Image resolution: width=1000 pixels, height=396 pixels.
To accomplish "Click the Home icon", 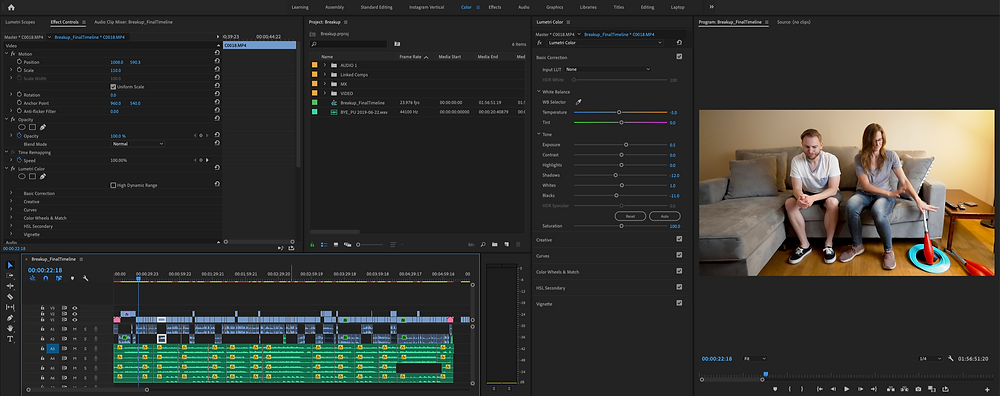I will coord(11,7).
